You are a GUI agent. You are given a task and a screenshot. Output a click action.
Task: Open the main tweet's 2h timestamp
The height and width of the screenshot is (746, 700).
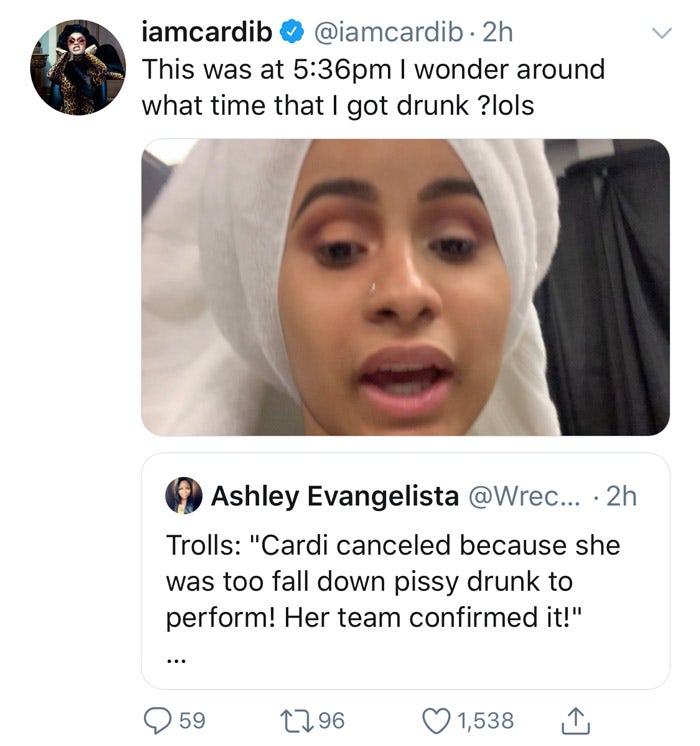click(x=497, y=34)
